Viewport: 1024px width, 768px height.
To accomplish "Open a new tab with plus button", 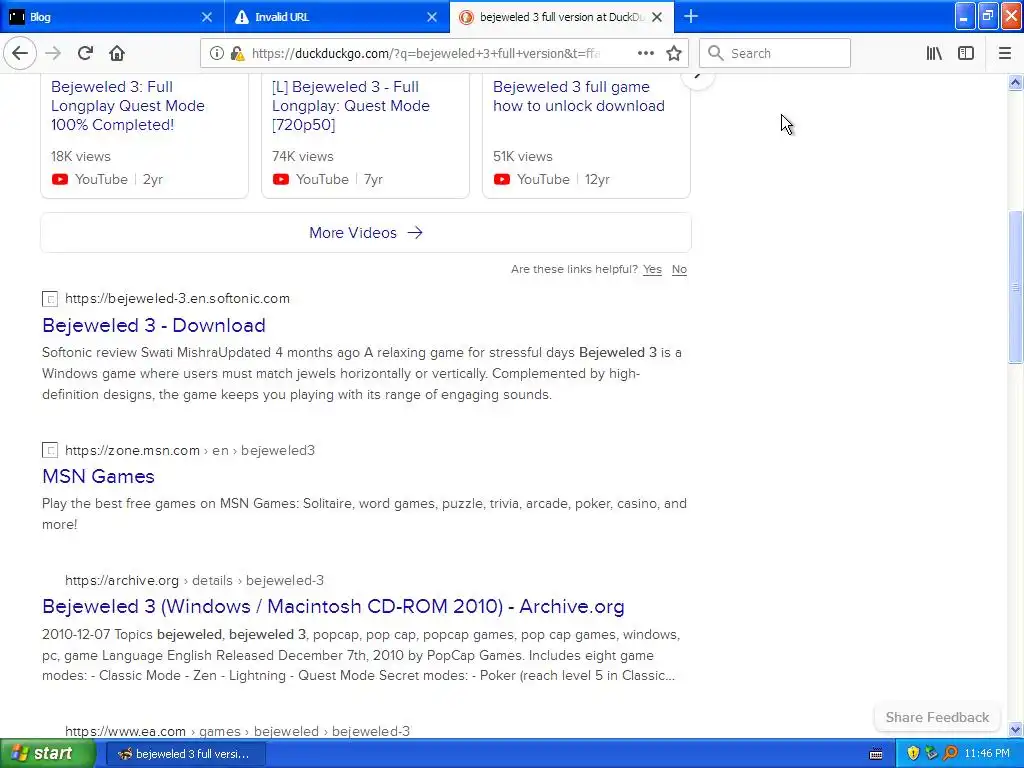I will [x=691, y=16].
